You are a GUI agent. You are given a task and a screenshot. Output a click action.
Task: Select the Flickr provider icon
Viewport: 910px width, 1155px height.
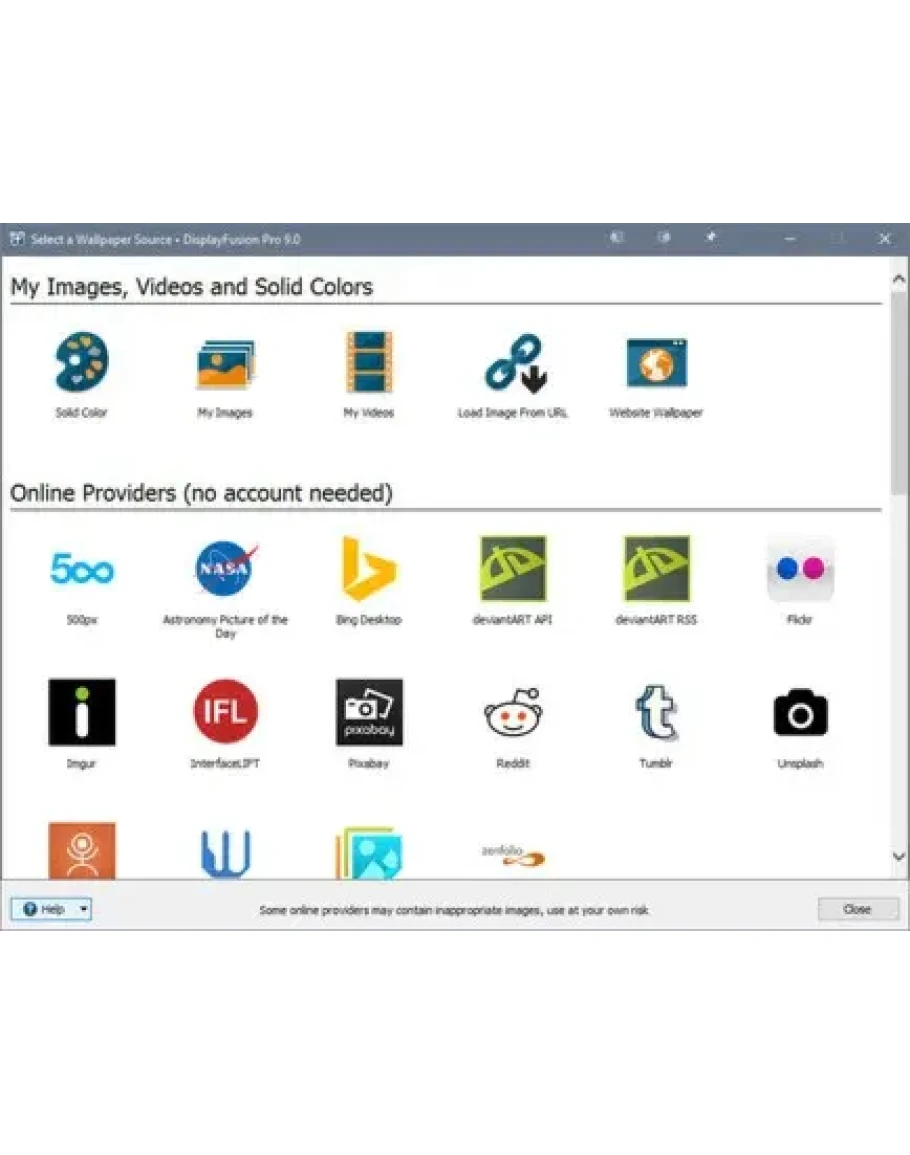tap(800, 569)
